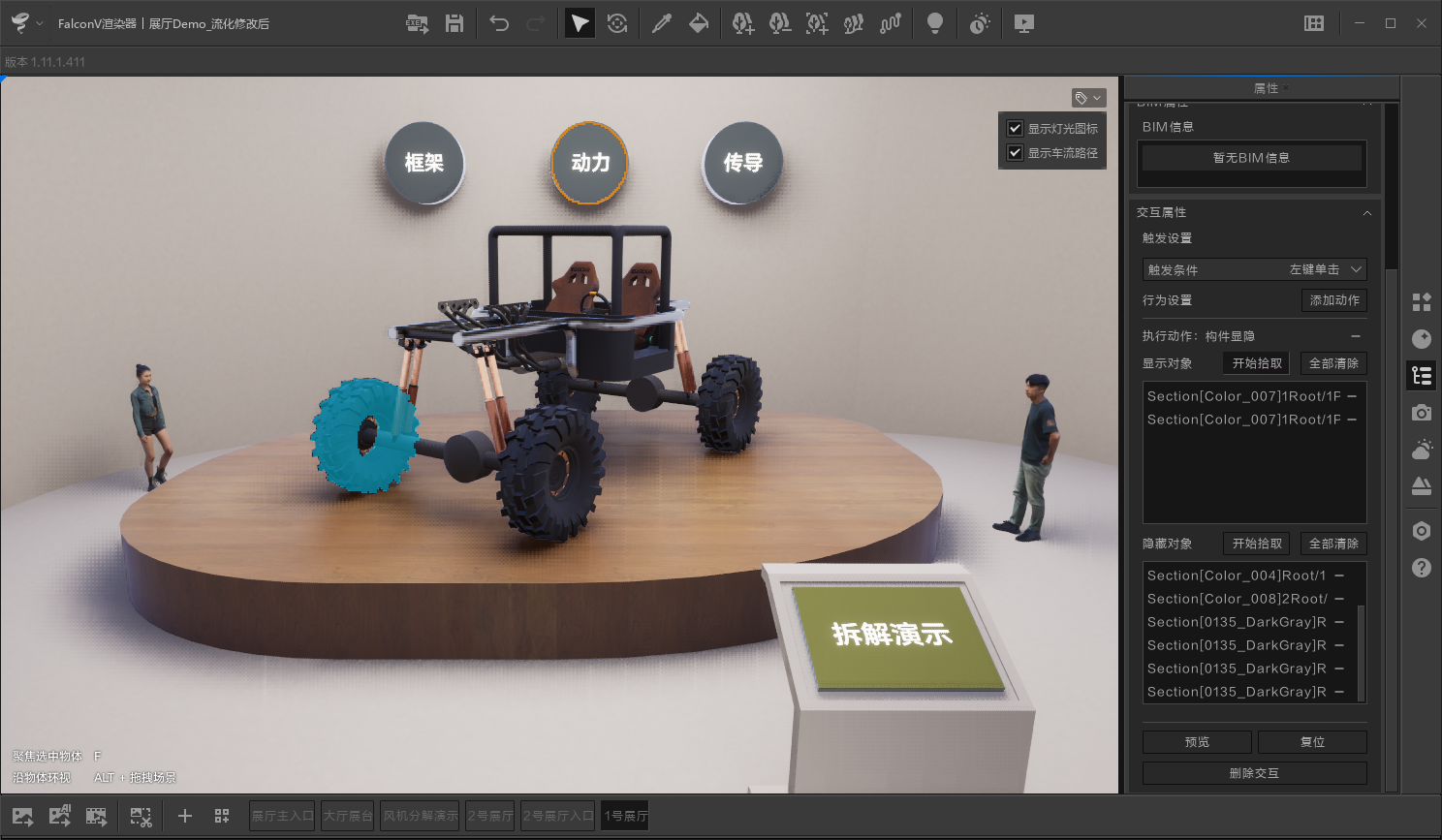Open the 触发条件 dropdown
Image resolution: width=1442 pixels, height=840 pixels.
(1254, 269)
